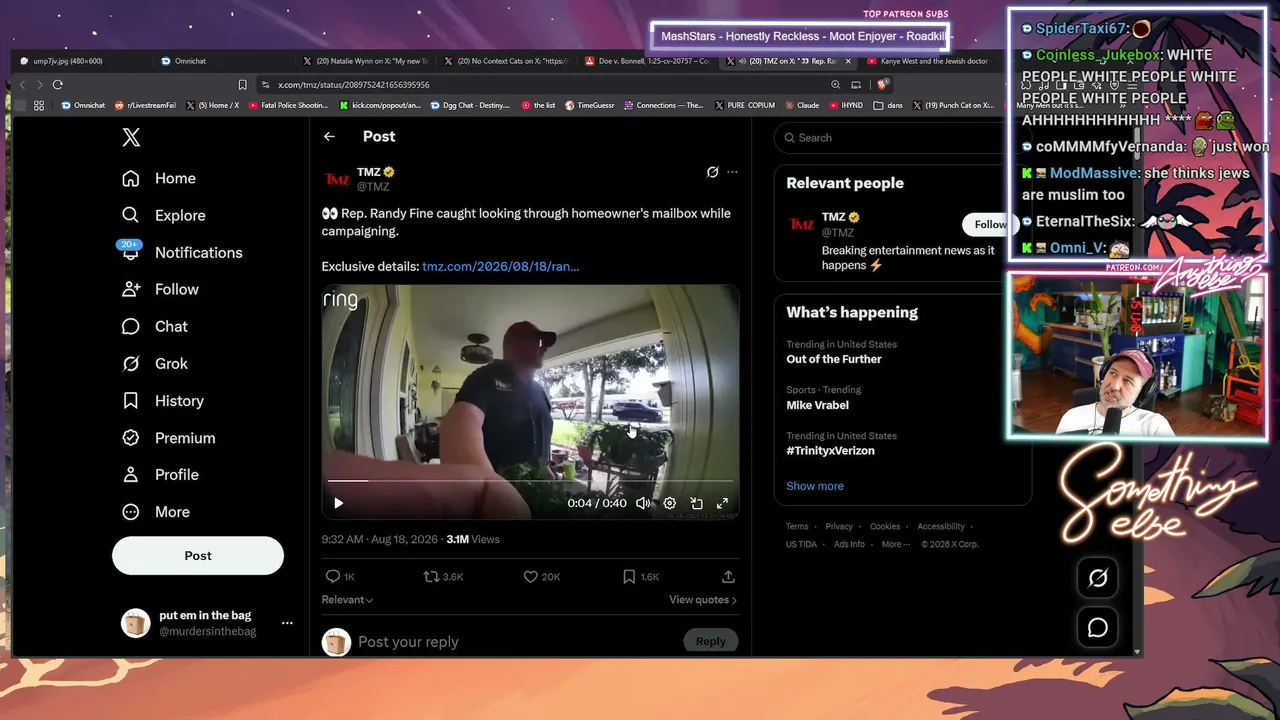Mute the video audio

pyautogui.click(x=643, y=503)
